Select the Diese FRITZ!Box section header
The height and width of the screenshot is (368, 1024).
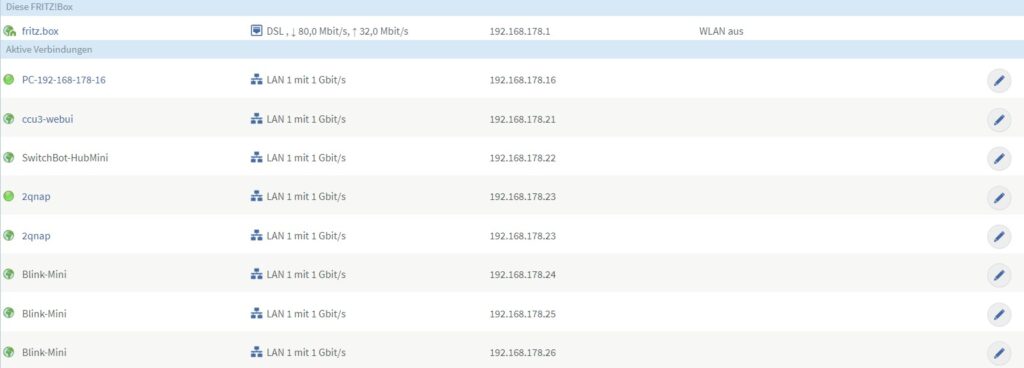coord(39,7)
